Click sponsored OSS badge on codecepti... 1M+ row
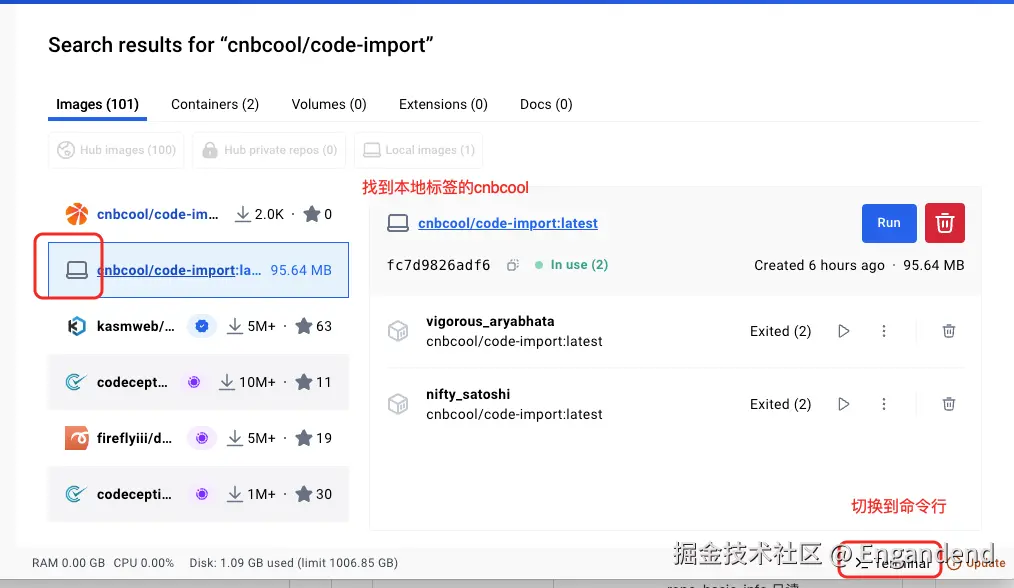This screenshot has height=588, width=1014. pyautogui.click(x=202, y=494)
